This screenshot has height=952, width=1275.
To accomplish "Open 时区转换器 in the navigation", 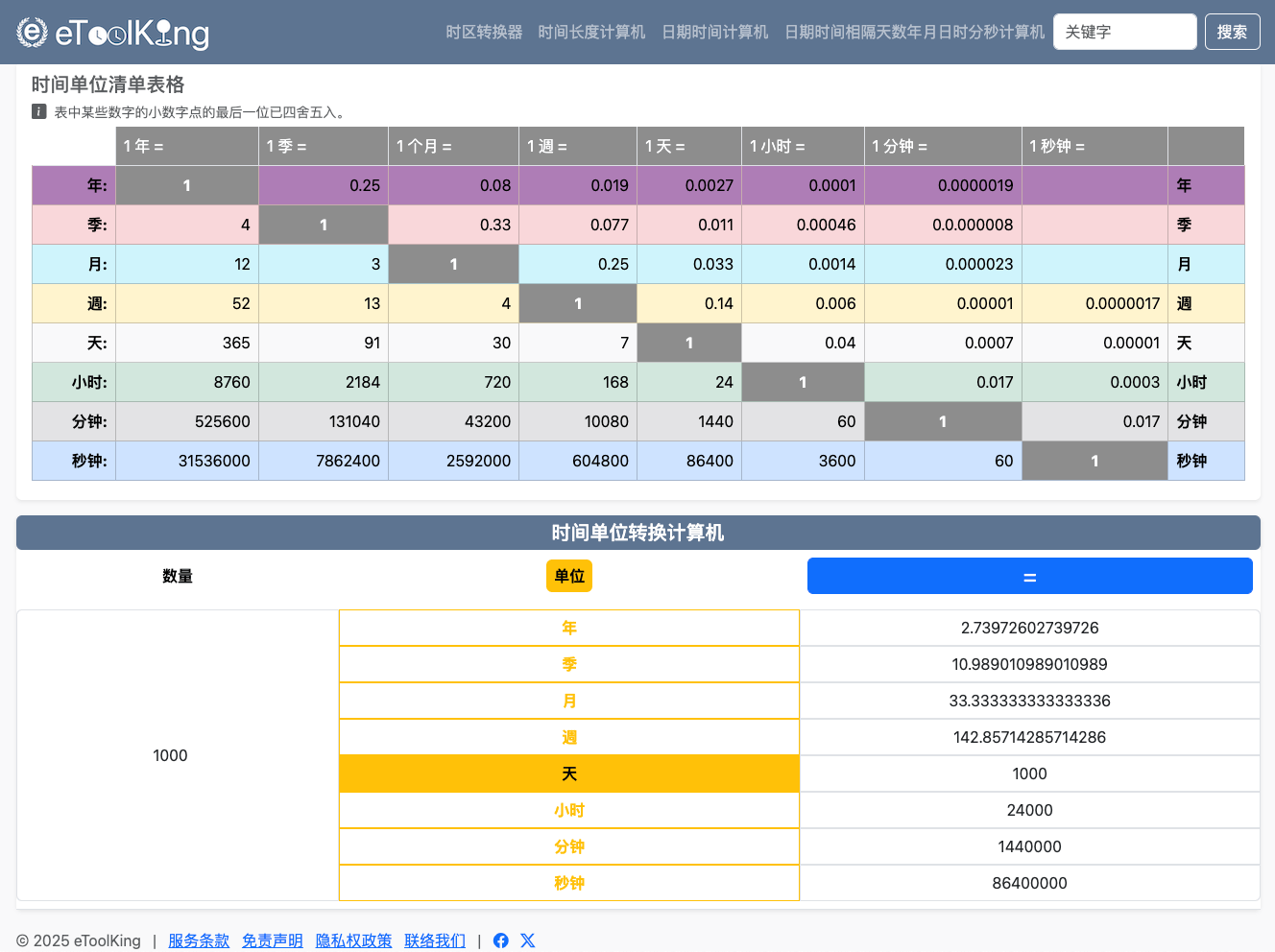I will [x=484, y=32].
